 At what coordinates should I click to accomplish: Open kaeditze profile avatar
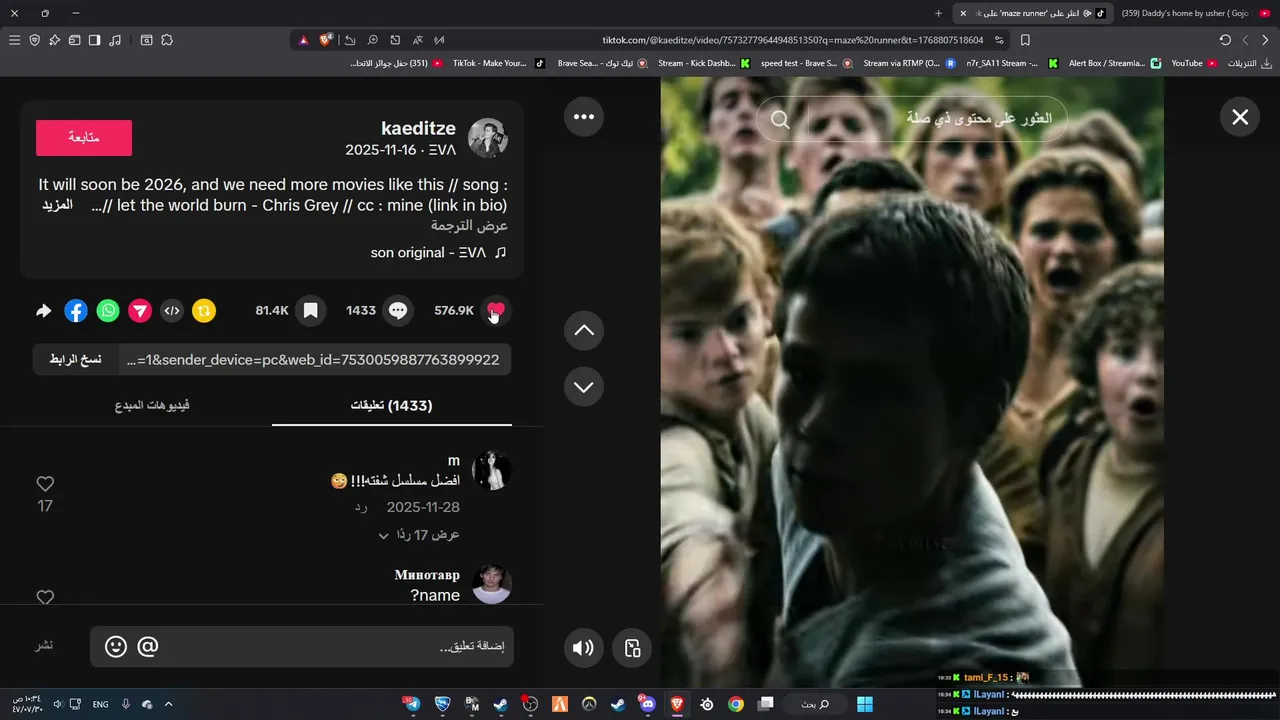click(488, 138)
